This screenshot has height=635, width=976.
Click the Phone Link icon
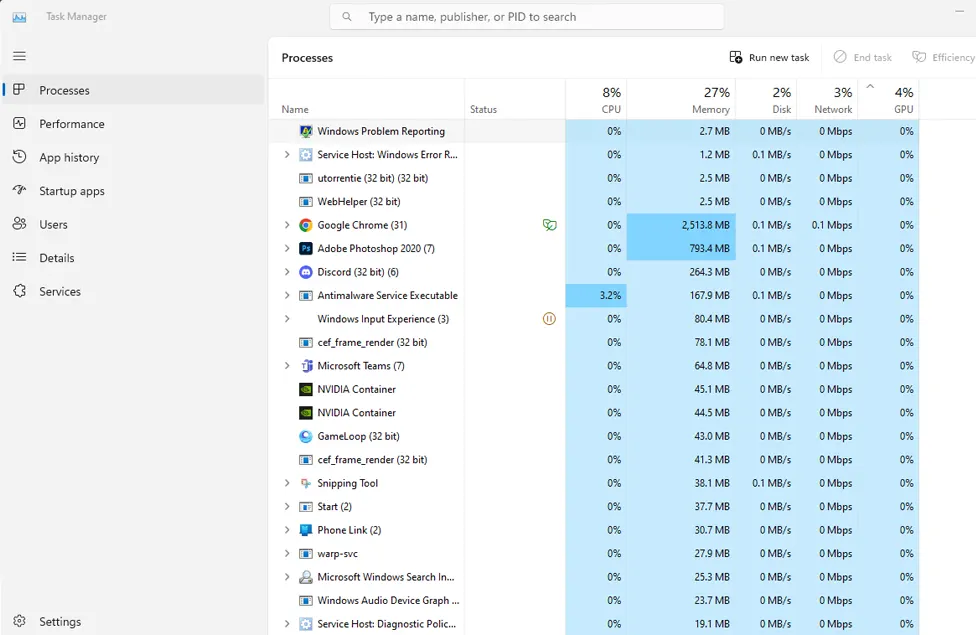(306, 530)
